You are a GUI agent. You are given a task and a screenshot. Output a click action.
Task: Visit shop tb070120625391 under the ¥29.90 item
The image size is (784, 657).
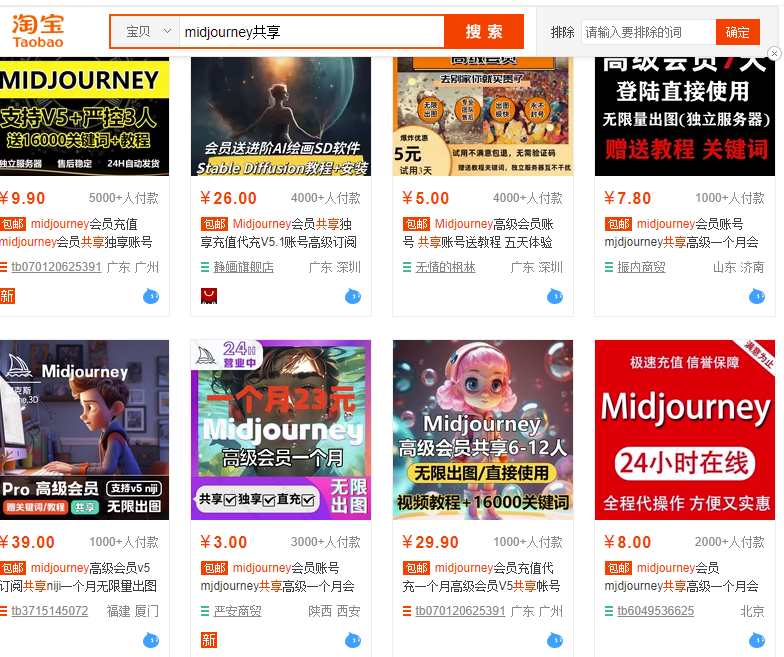coord(460,611)
